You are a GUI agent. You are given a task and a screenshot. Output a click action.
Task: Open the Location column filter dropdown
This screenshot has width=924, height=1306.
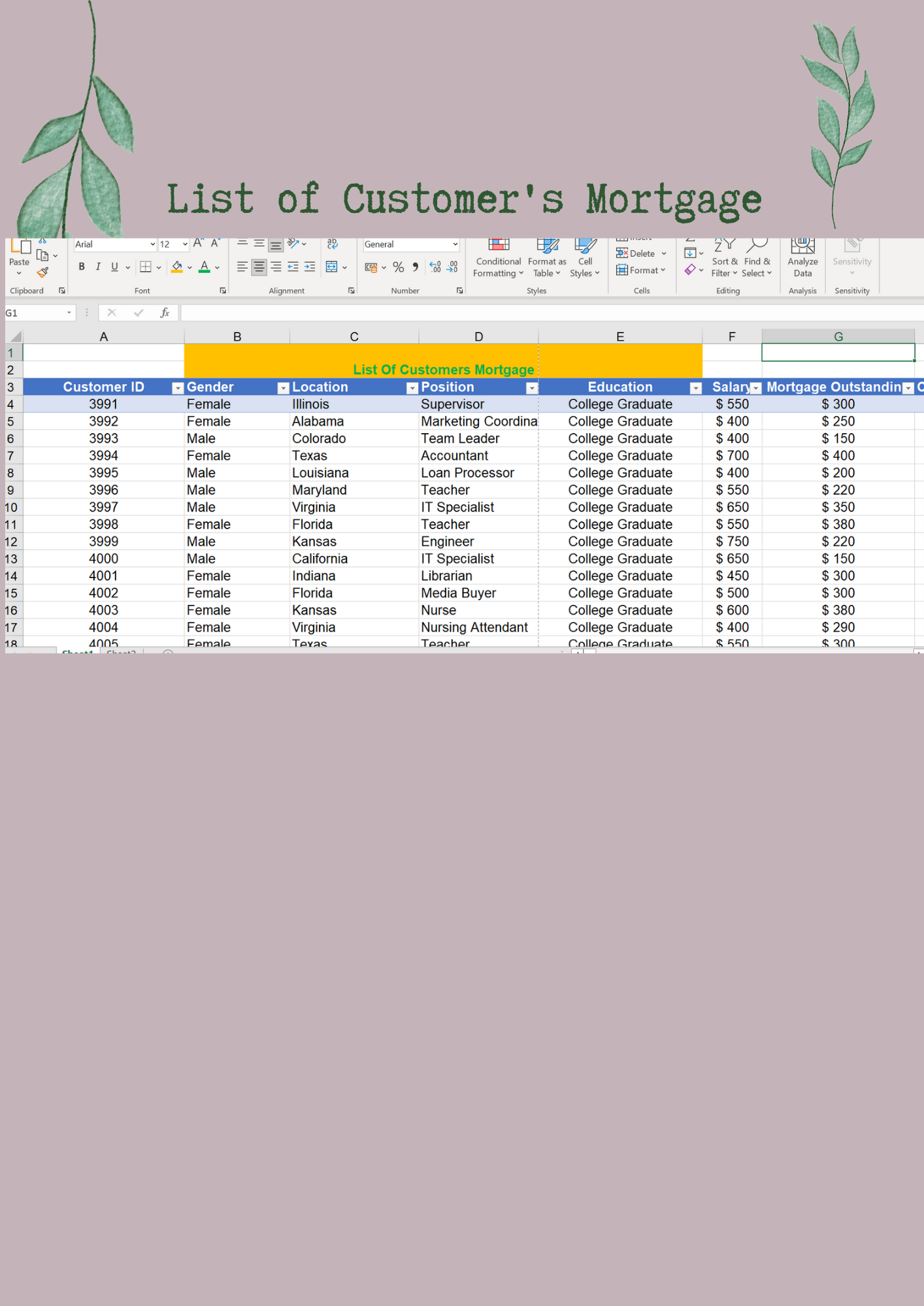pyautogui.click(x=412, y=388)
